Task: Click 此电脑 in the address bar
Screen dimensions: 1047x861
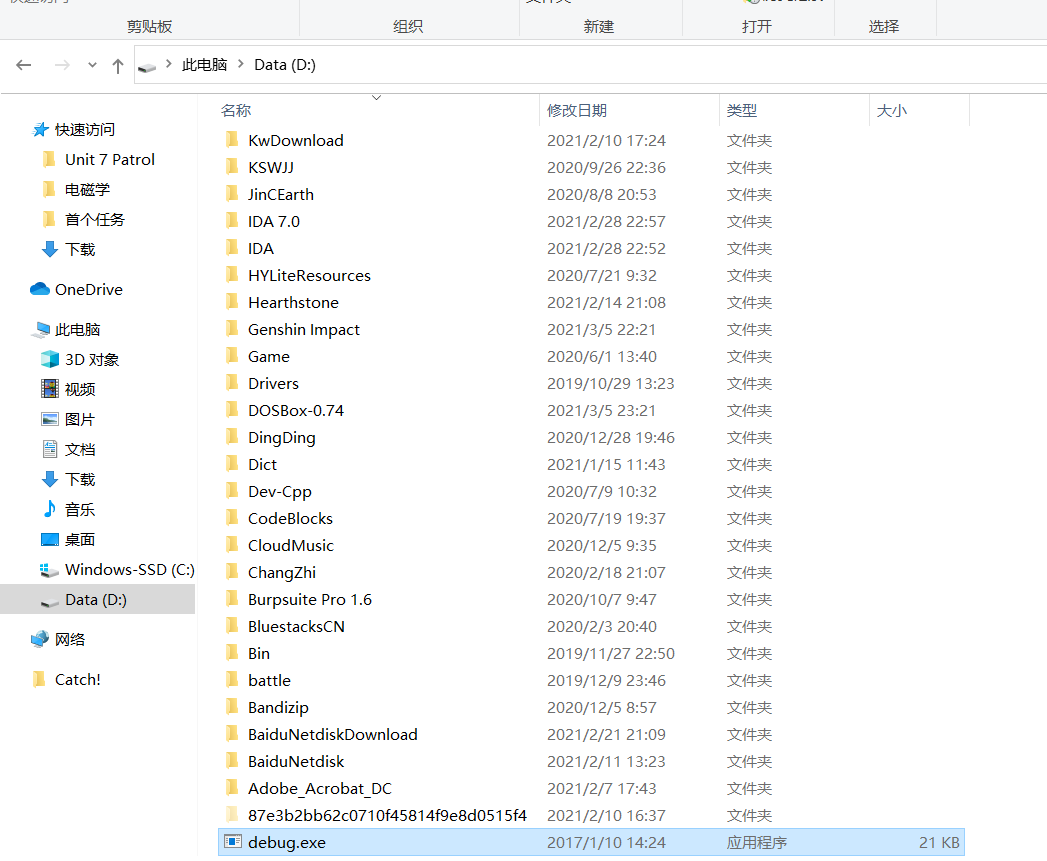Action: click(x=204, y=65)
